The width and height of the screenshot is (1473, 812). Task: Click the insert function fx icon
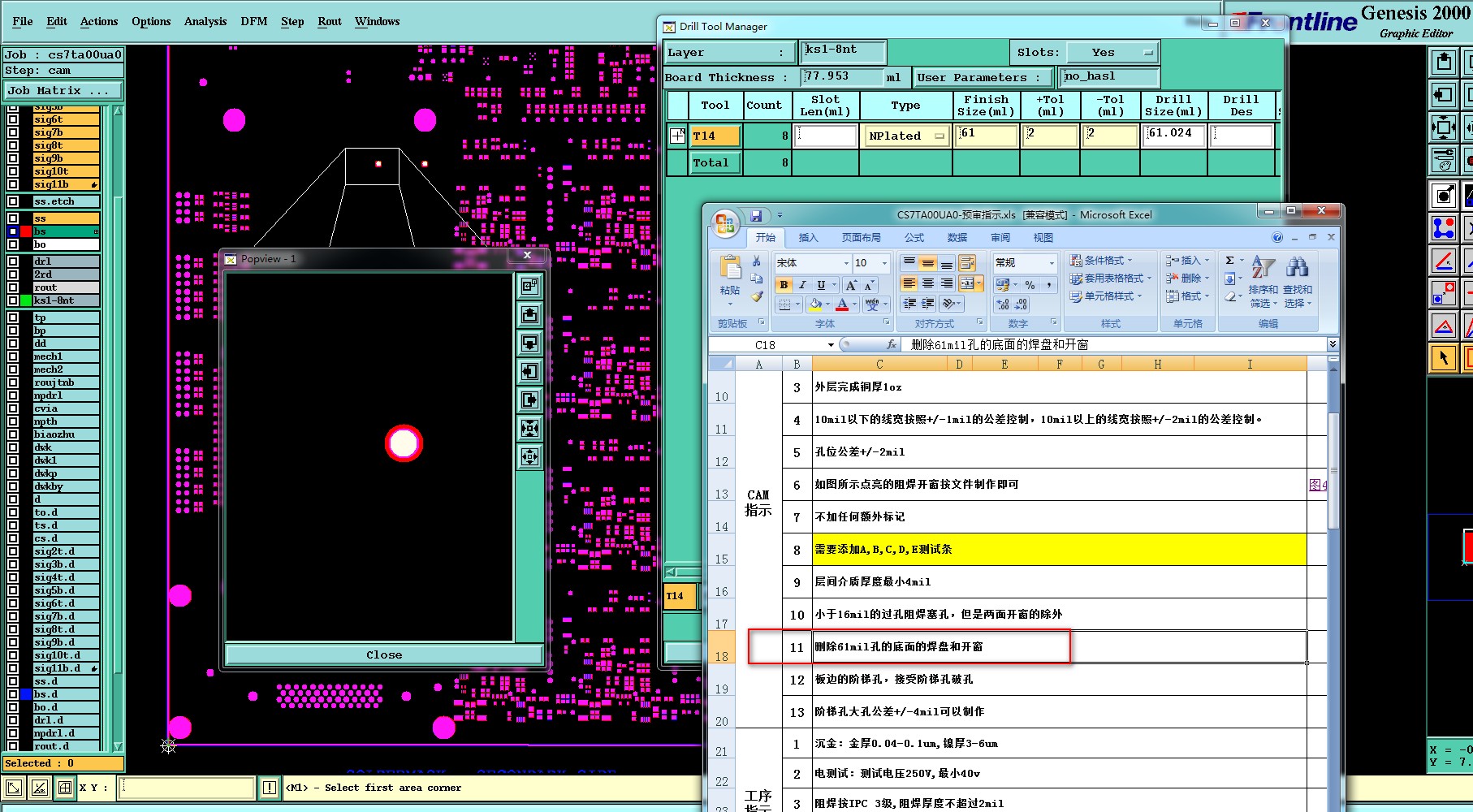891,345
